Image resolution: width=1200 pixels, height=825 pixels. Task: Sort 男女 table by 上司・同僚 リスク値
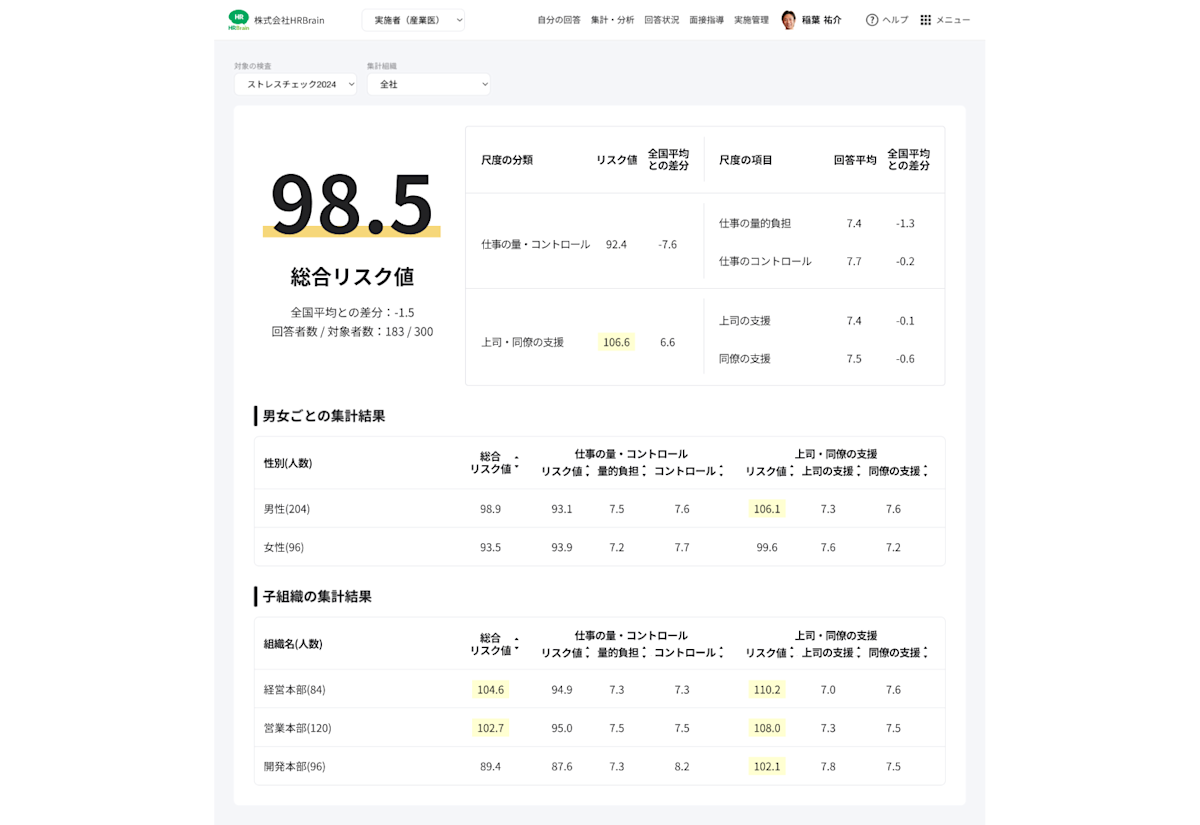pos(791,471)
